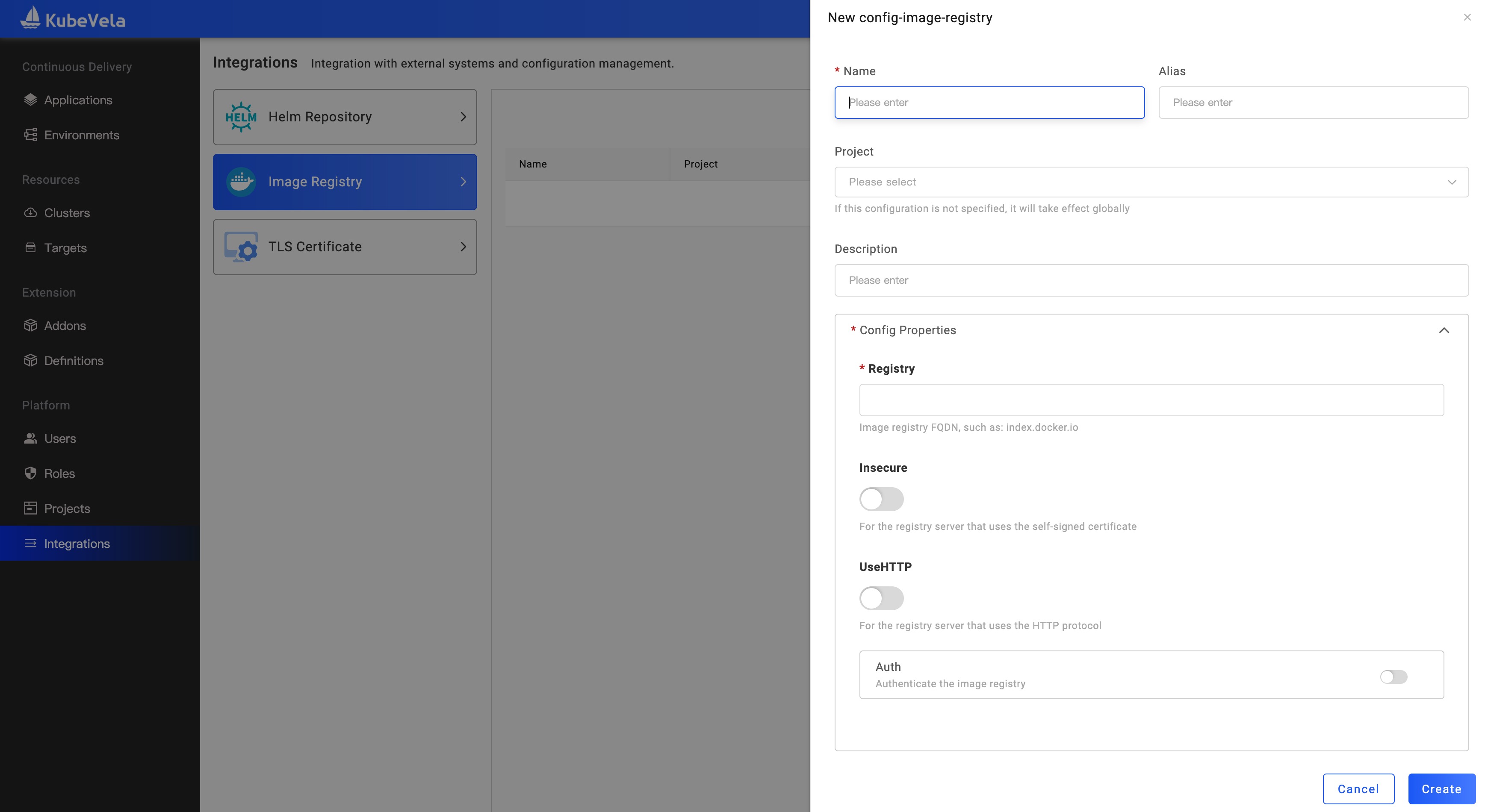
Task: Click the Clusters cloud icon
Action: [x=31, y=212]
